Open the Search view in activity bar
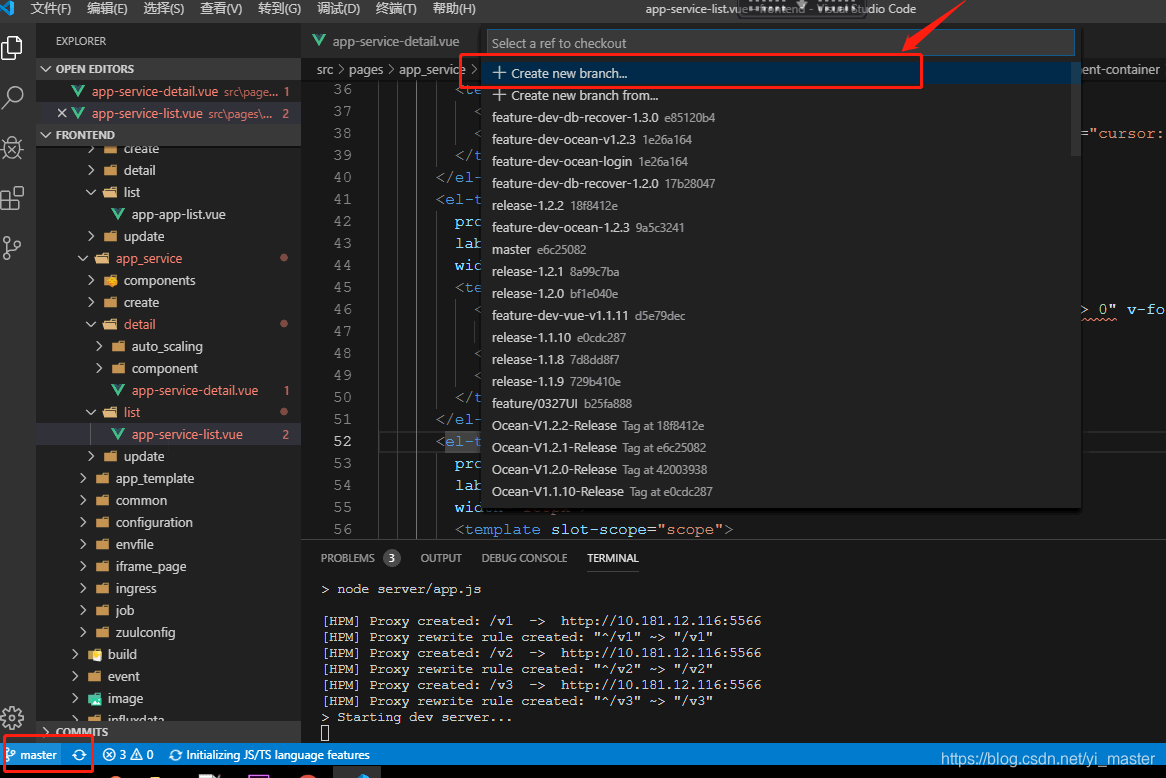The width and height of the screenshot is (1166, 778). pyautogui.click(x=13, y=97)
